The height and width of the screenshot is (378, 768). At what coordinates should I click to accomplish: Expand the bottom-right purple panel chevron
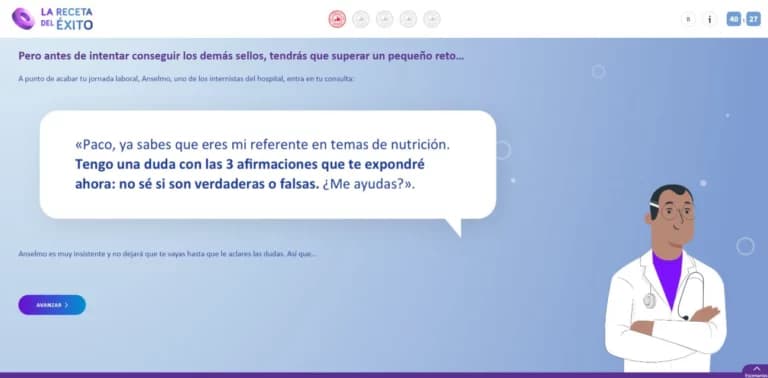point(756,369)
